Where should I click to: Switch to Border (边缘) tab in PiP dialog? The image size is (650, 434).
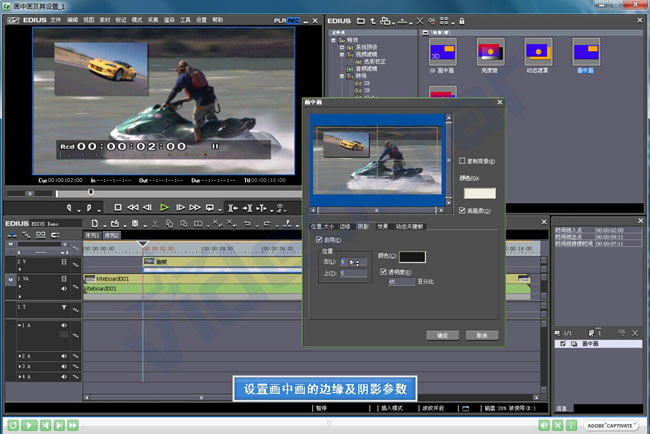(345, 226)
